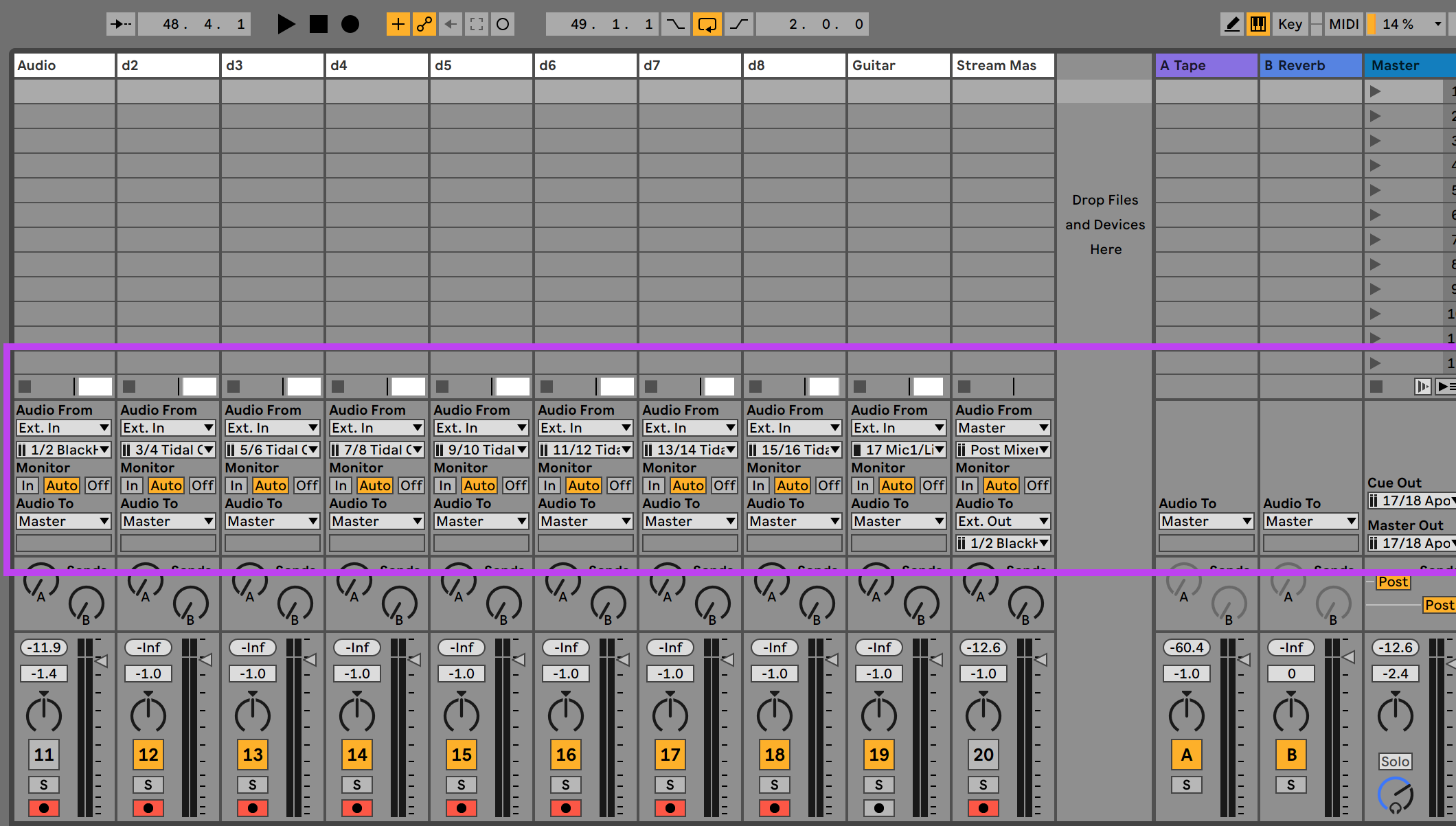Toggle Draw Mode pencil icon
Image resolution: width=1456 pixels, height=826 pixels.
coord(1232,24)
